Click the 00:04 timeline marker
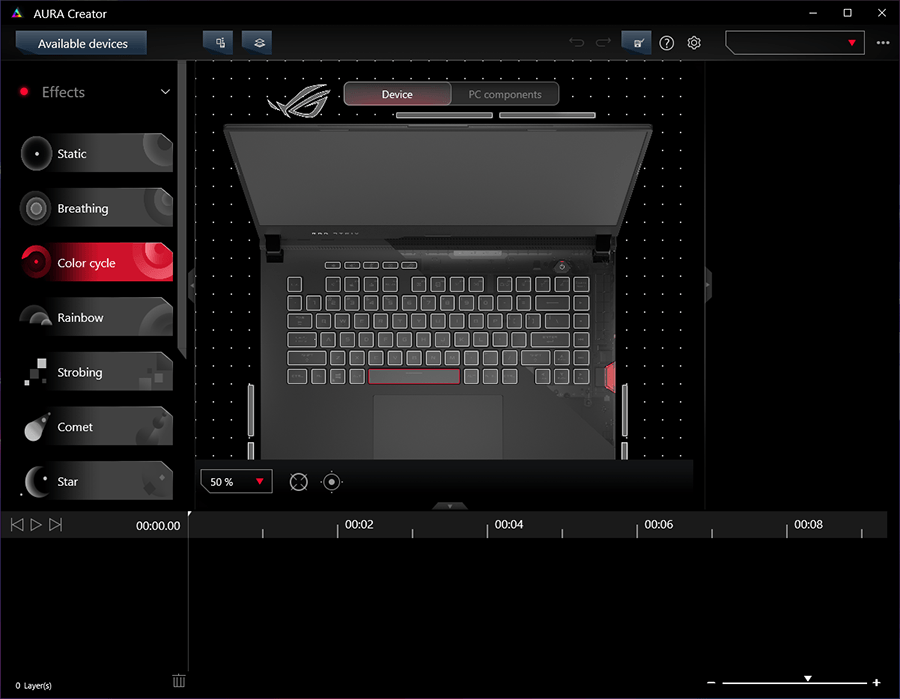Screen dimensions: 900x699 pos(509,525)
